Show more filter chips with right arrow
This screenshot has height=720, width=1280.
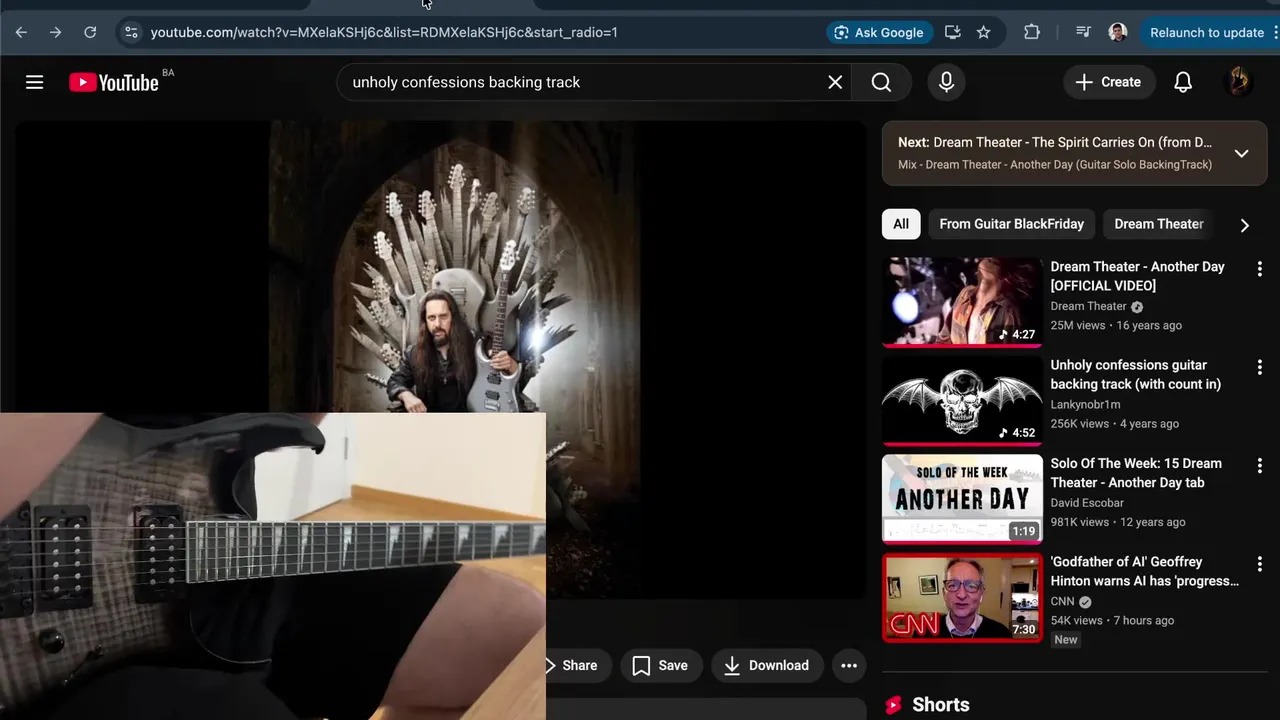point(1244,225)
